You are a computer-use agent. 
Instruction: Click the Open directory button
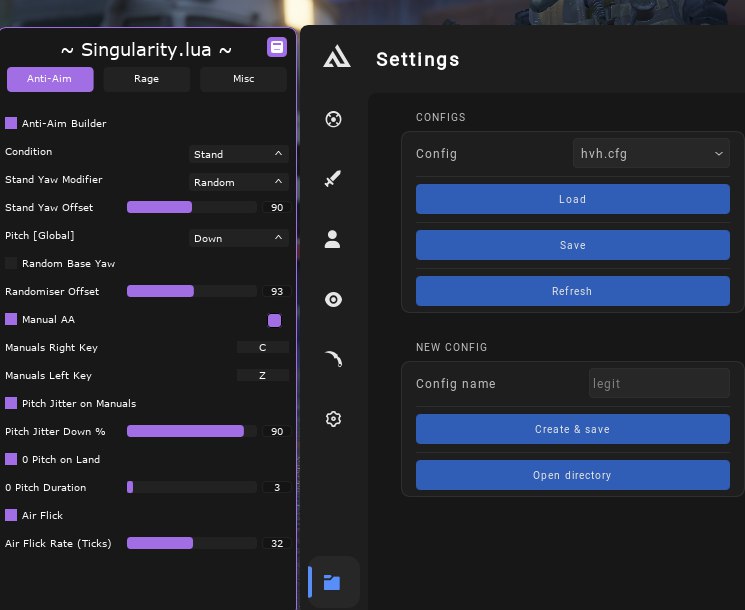coord(573,475)
